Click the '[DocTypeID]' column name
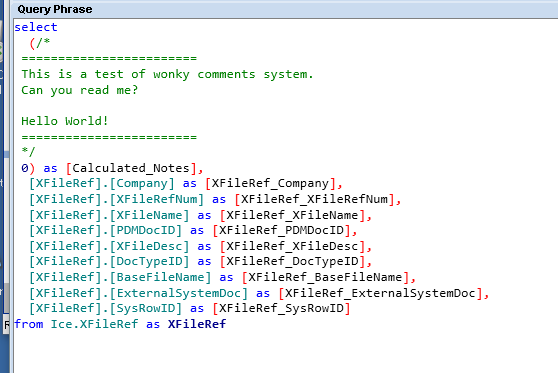558x373 pixels. [x=149, y=261]
